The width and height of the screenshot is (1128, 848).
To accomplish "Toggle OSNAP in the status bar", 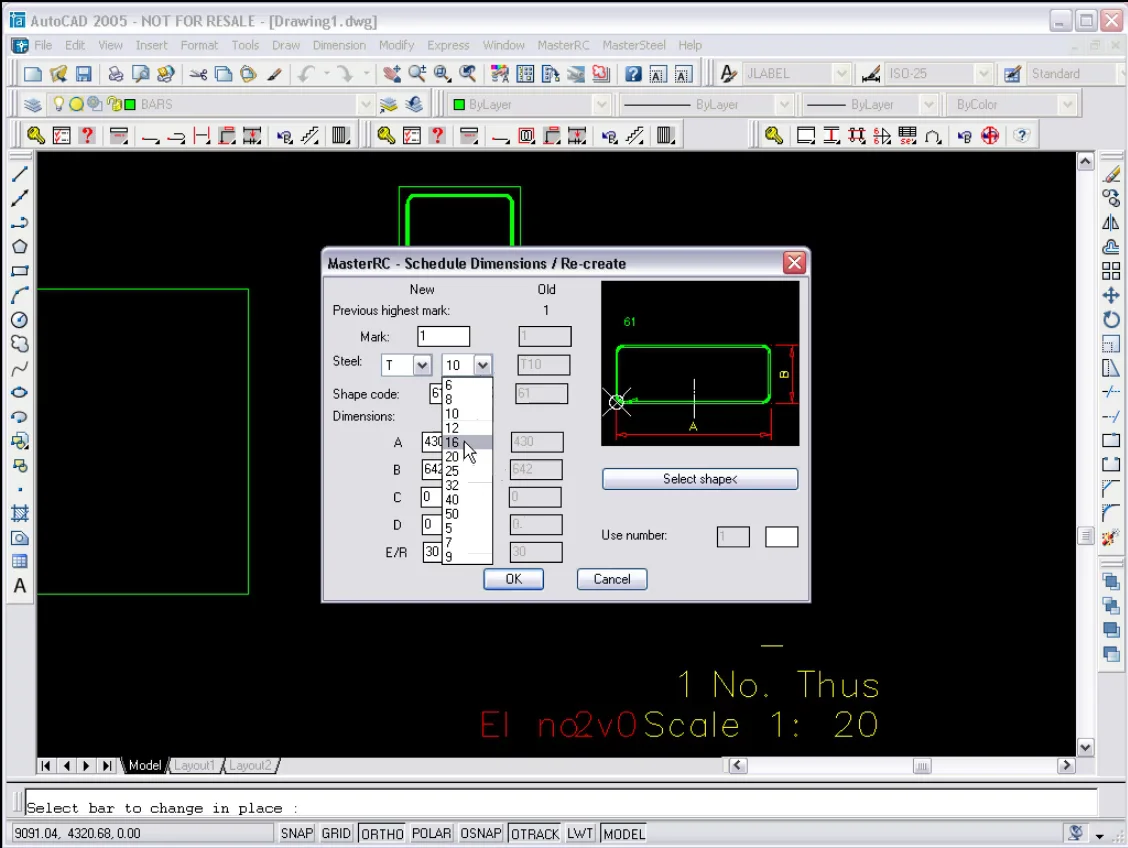I will pos(481,833).
